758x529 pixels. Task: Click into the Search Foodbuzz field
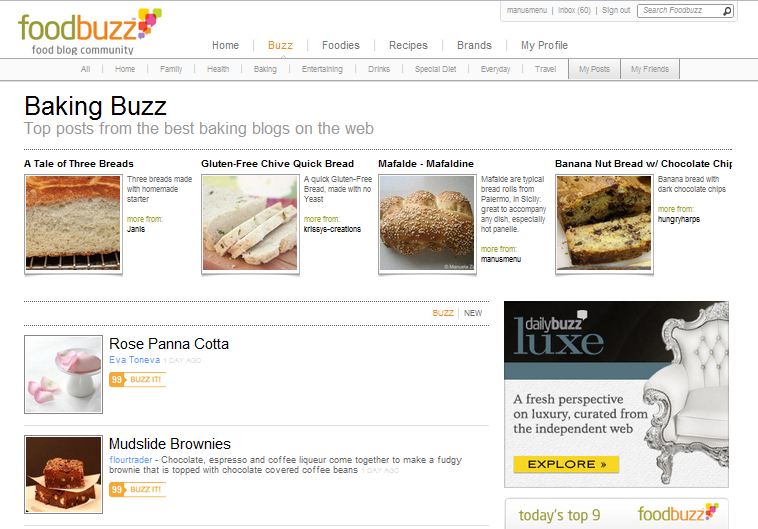[681, 11]
